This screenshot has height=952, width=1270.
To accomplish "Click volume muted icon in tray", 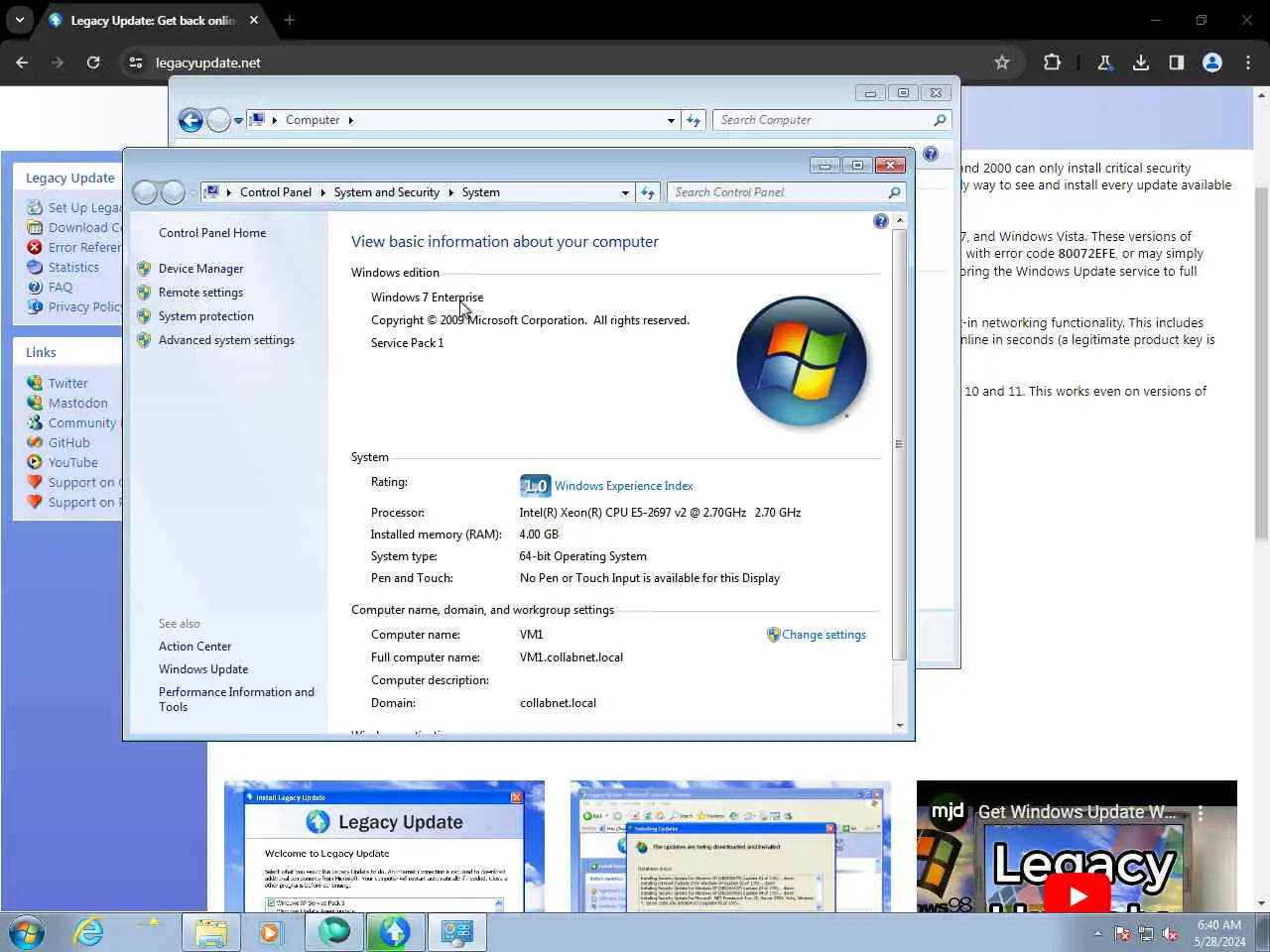I will click(1170, 933).
